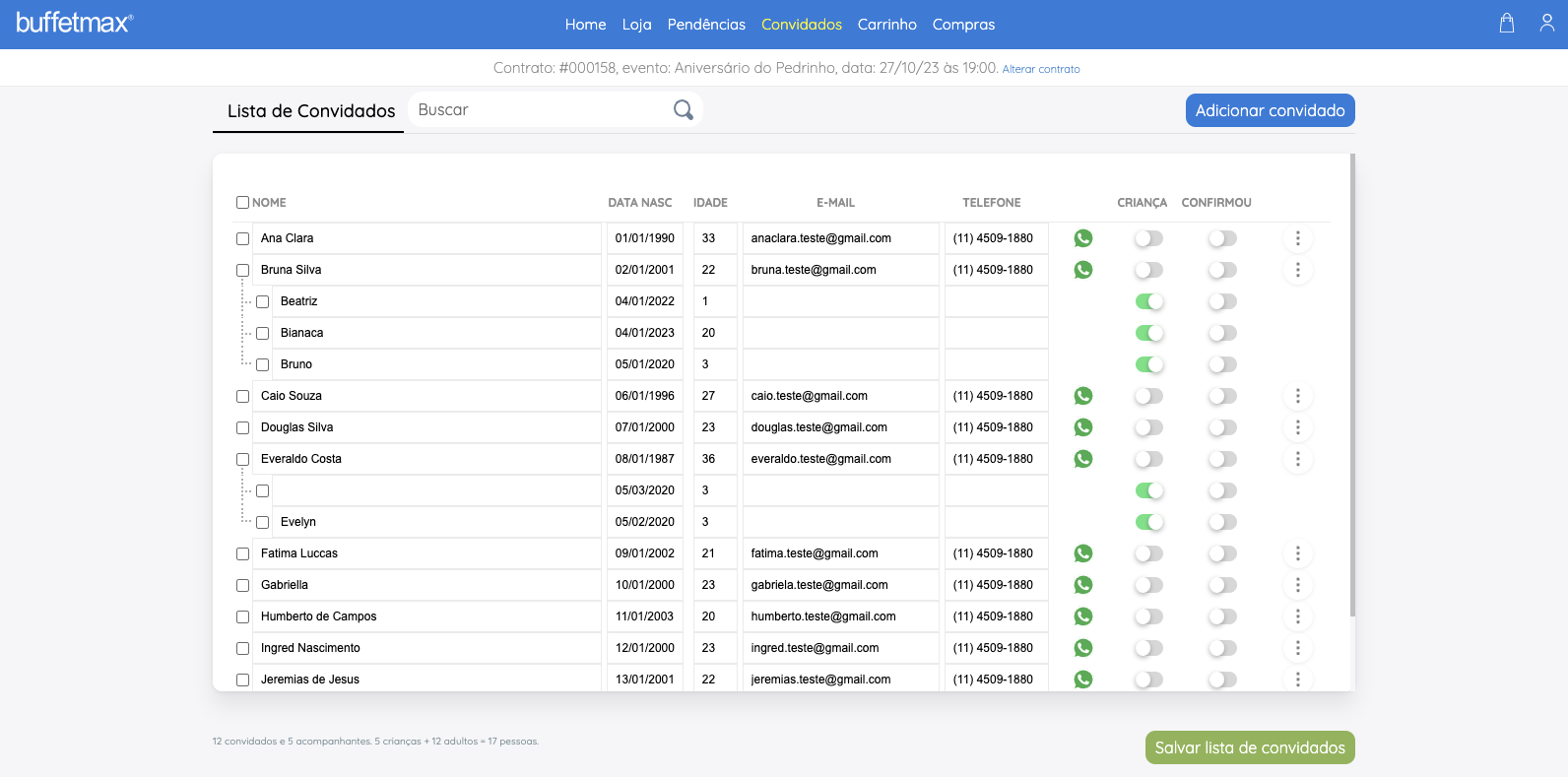Open more options for Humberto de Campos
Screen dimensions: 1568x777
[x=1298, y=616]
